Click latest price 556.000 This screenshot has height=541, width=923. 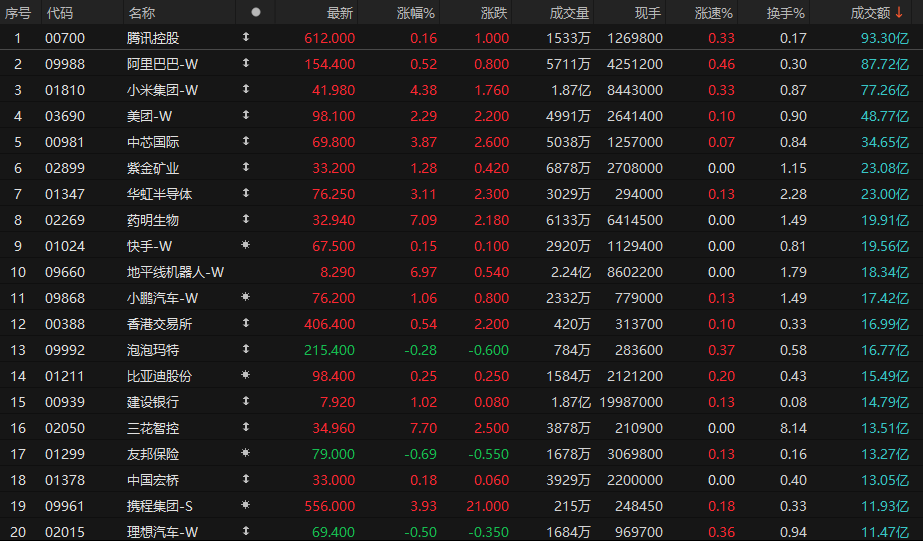(330, 506)
